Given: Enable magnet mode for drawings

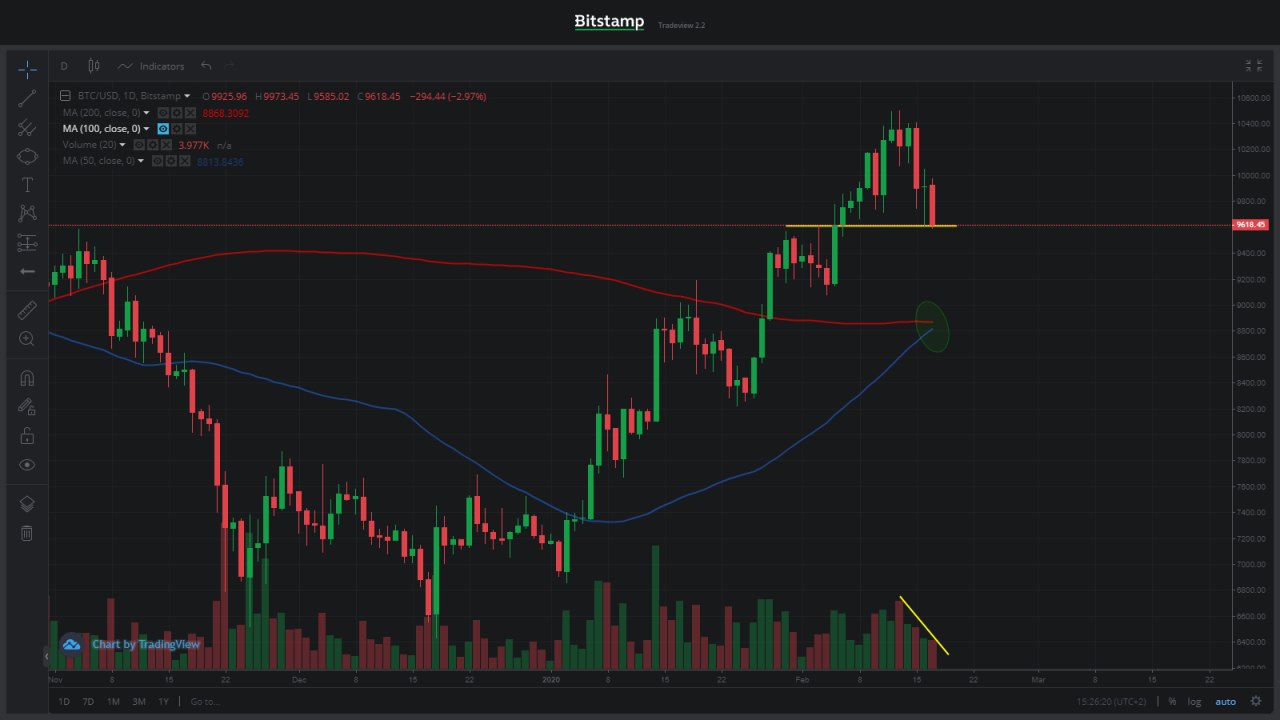Looking at the screenshot, I should [x=27, y=378].
